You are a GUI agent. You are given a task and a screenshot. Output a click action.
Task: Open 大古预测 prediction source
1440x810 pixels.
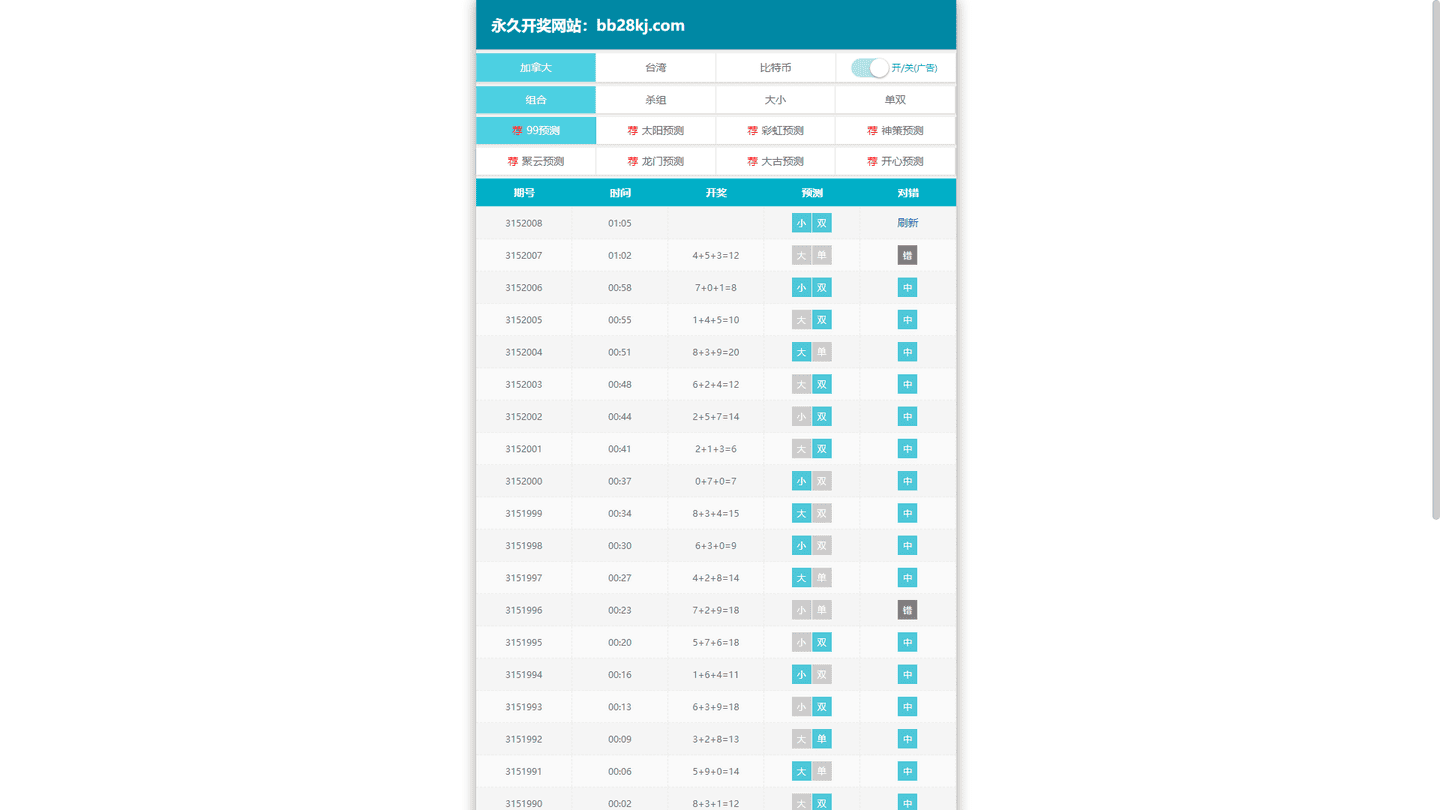(776, 161)
